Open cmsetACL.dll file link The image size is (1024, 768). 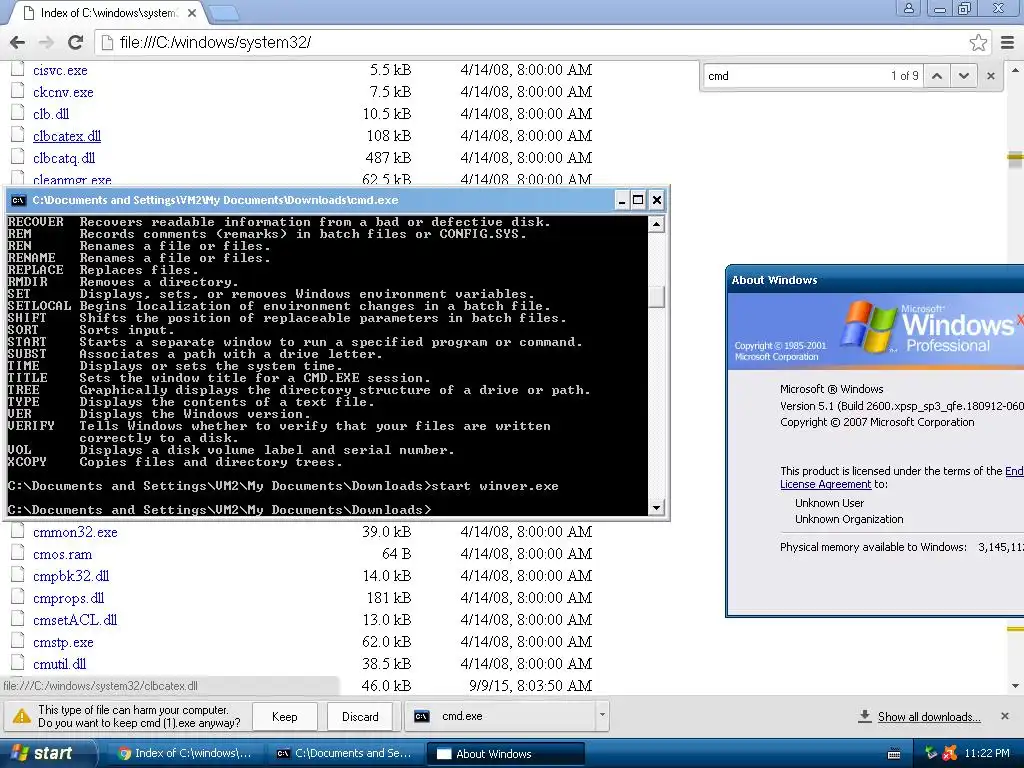pyautogui.click(x=75, y=620)
